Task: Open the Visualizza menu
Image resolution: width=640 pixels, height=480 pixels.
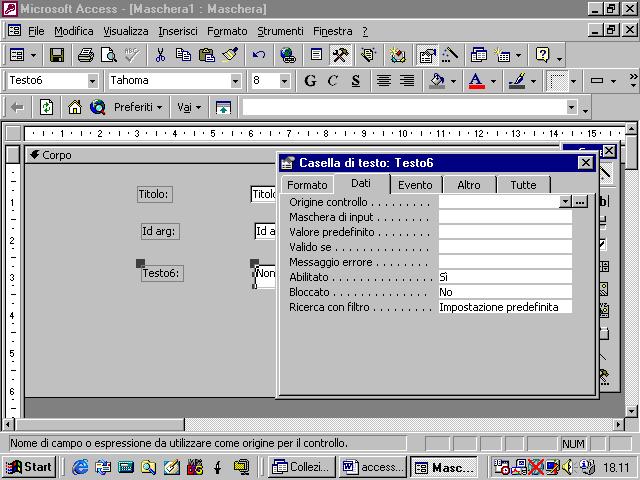Action: [x=126, y=31]
